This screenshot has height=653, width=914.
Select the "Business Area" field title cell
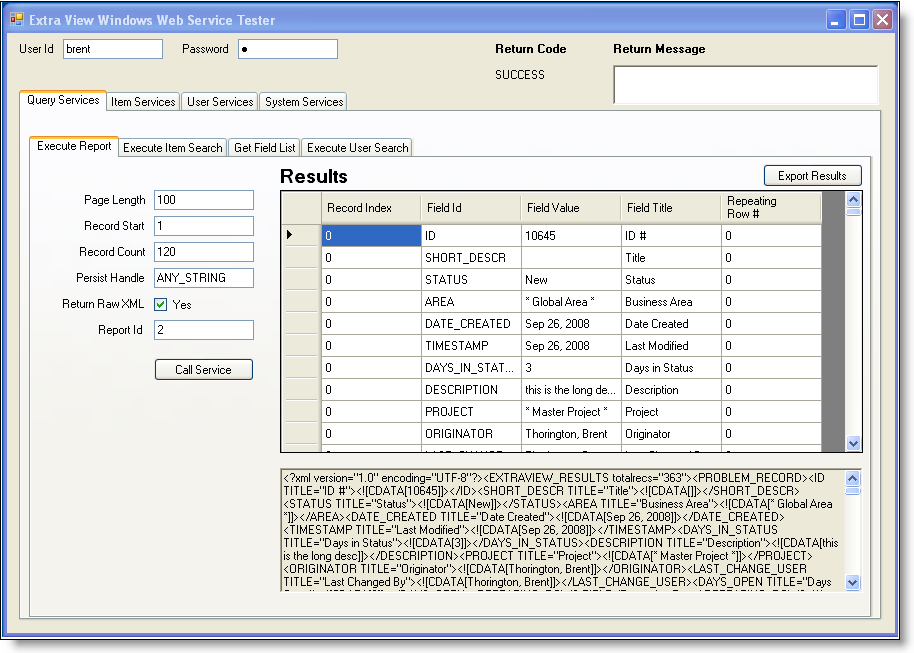pyautogui.click(x=671, y=302)
